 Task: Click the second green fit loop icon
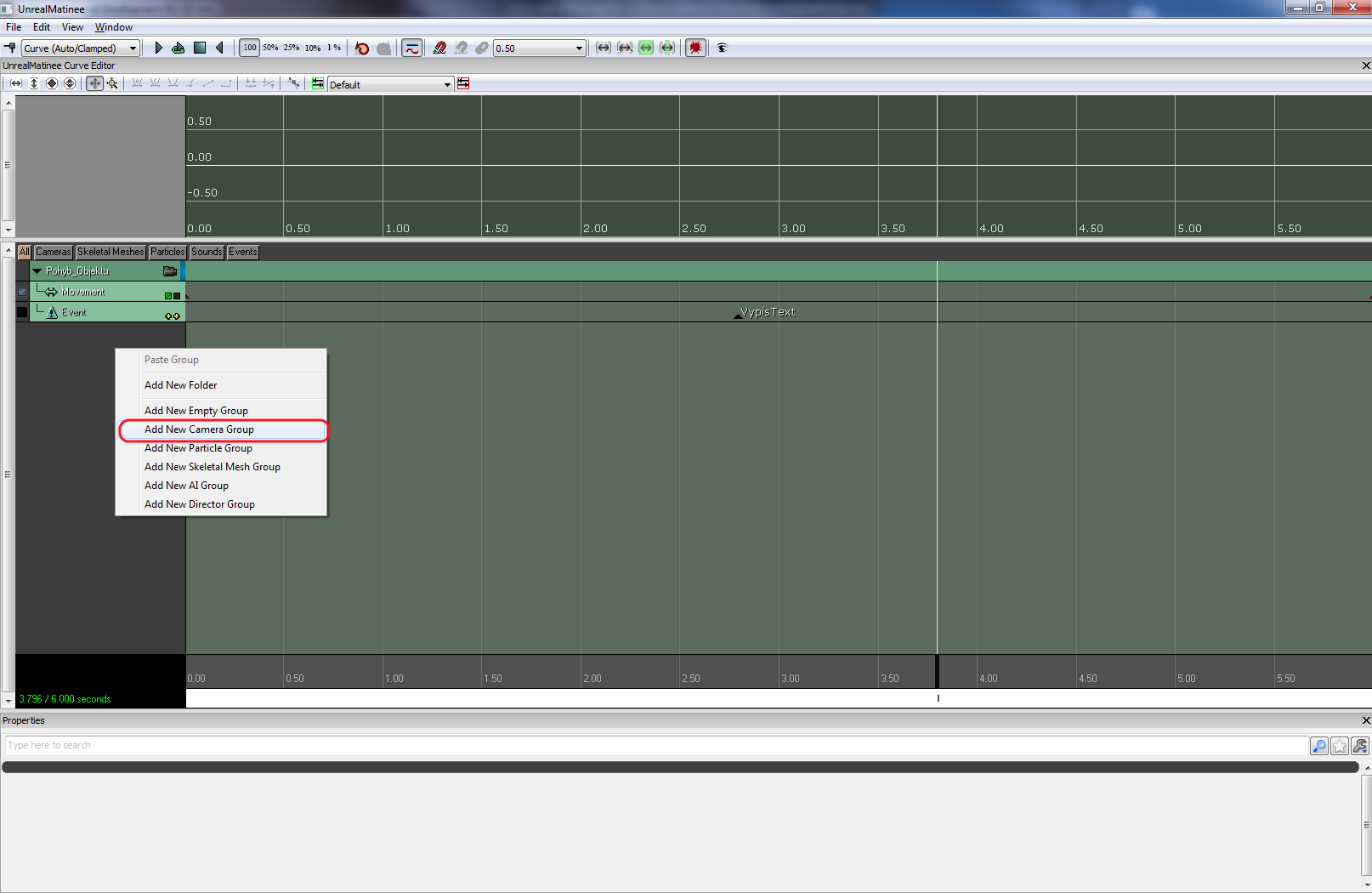(667, 48)
